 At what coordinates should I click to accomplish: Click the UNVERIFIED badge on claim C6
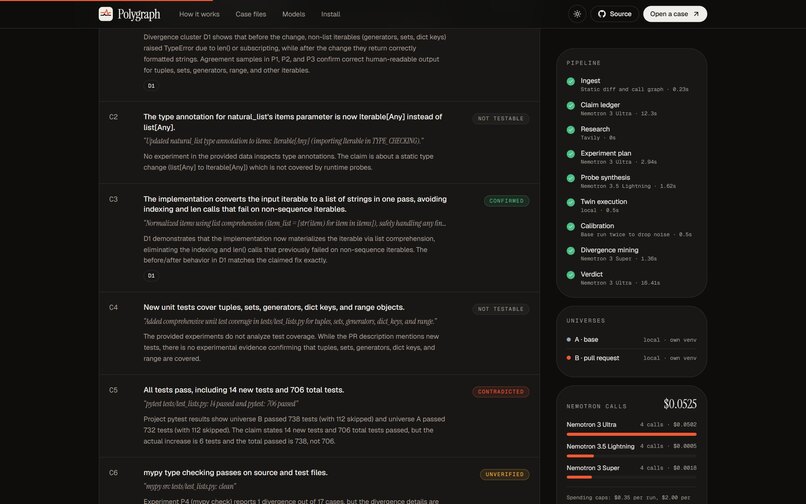504,475
